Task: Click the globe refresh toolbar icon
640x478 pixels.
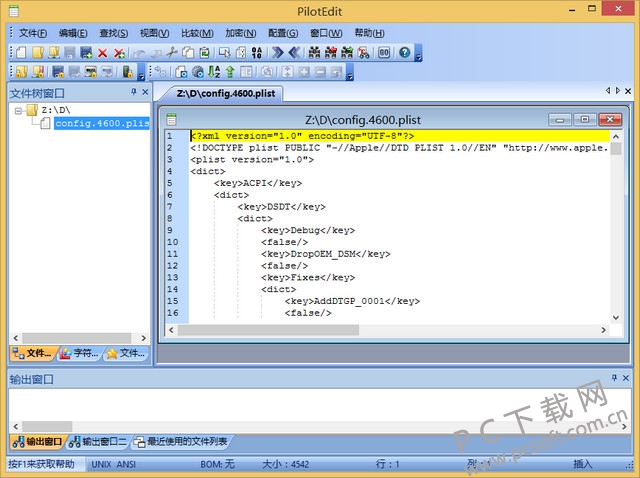Action: 198,72
